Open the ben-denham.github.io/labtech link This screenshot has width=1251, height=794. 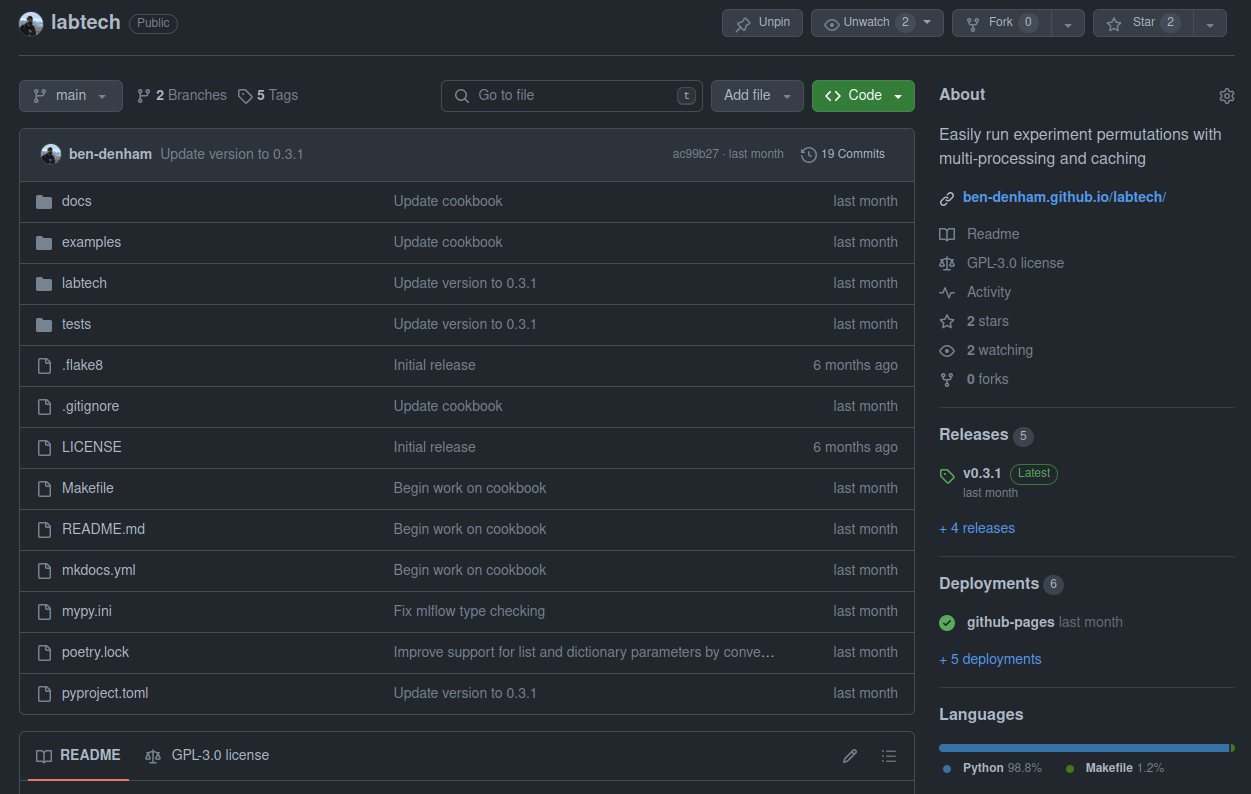1064,198
